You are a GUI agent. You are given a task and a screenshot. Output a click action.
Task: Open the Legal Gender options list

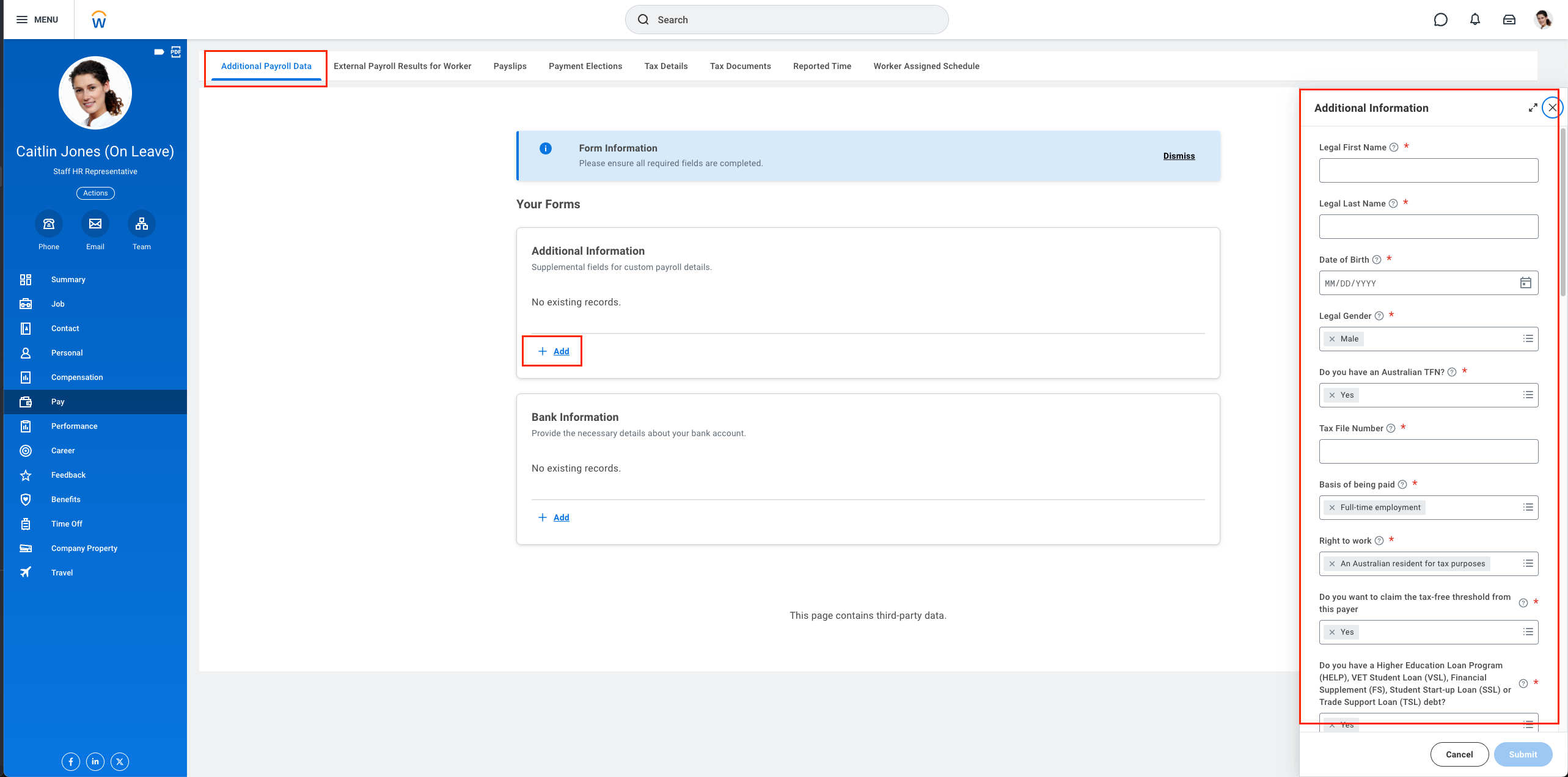coord(1528,338)
